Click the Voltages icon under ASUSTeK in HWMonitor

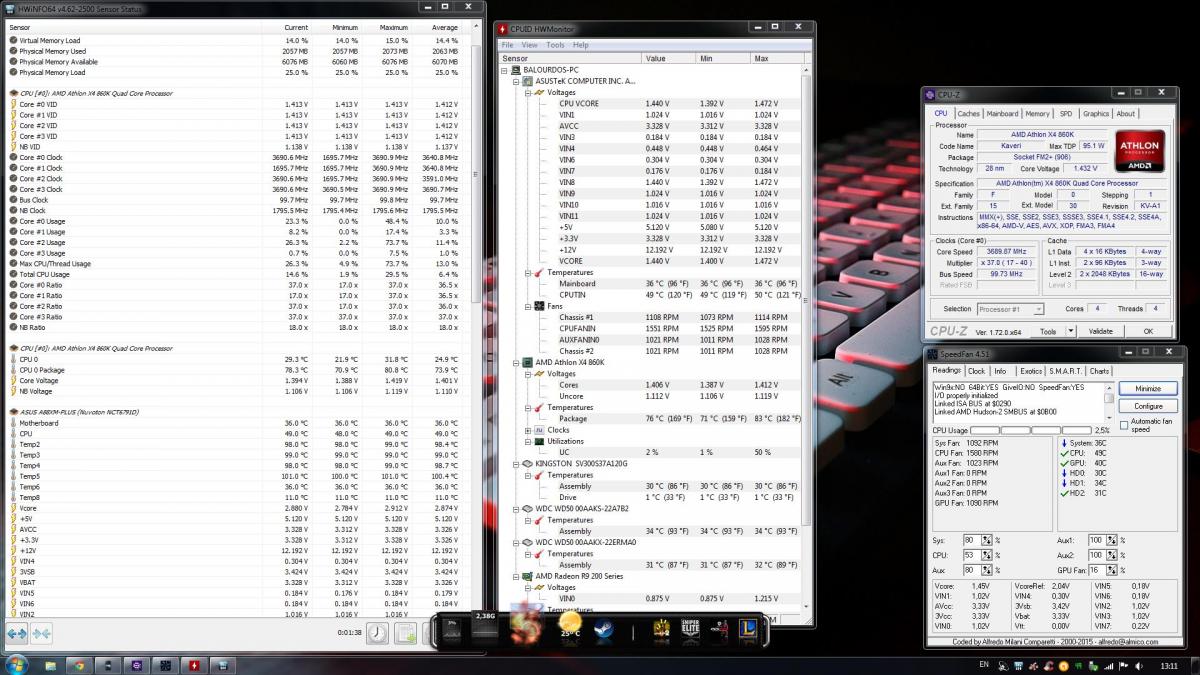pos(540,92)
